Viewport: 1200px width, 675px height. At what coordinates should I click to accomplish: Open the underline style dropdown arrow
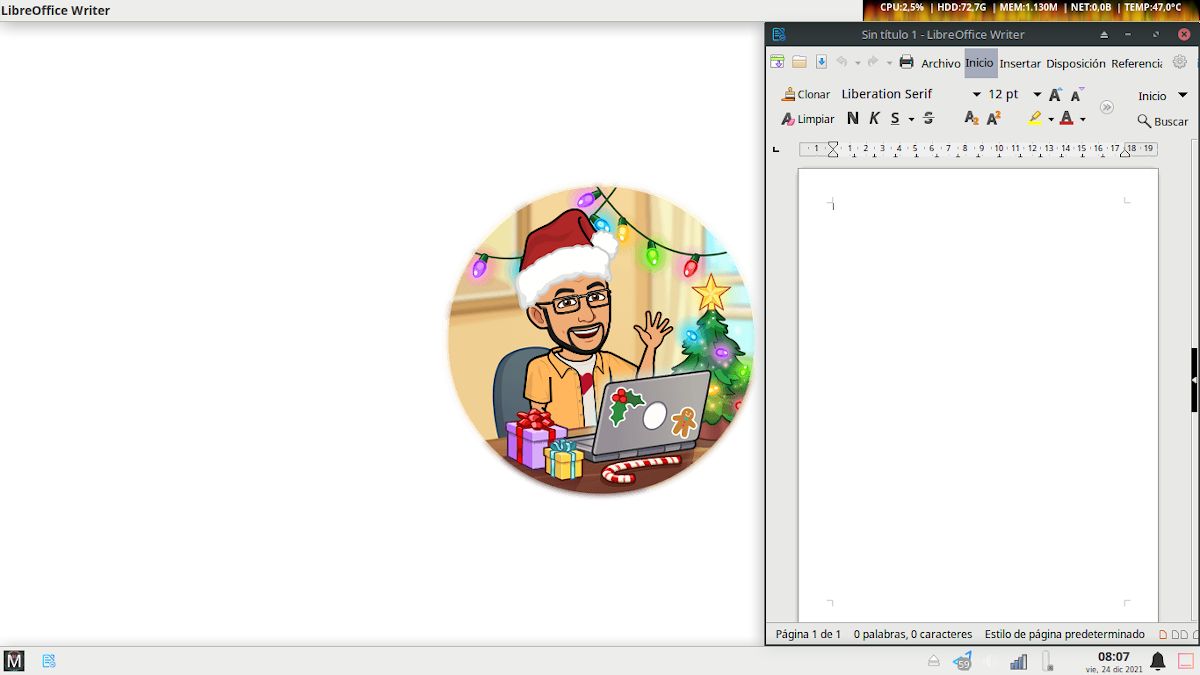911,119
